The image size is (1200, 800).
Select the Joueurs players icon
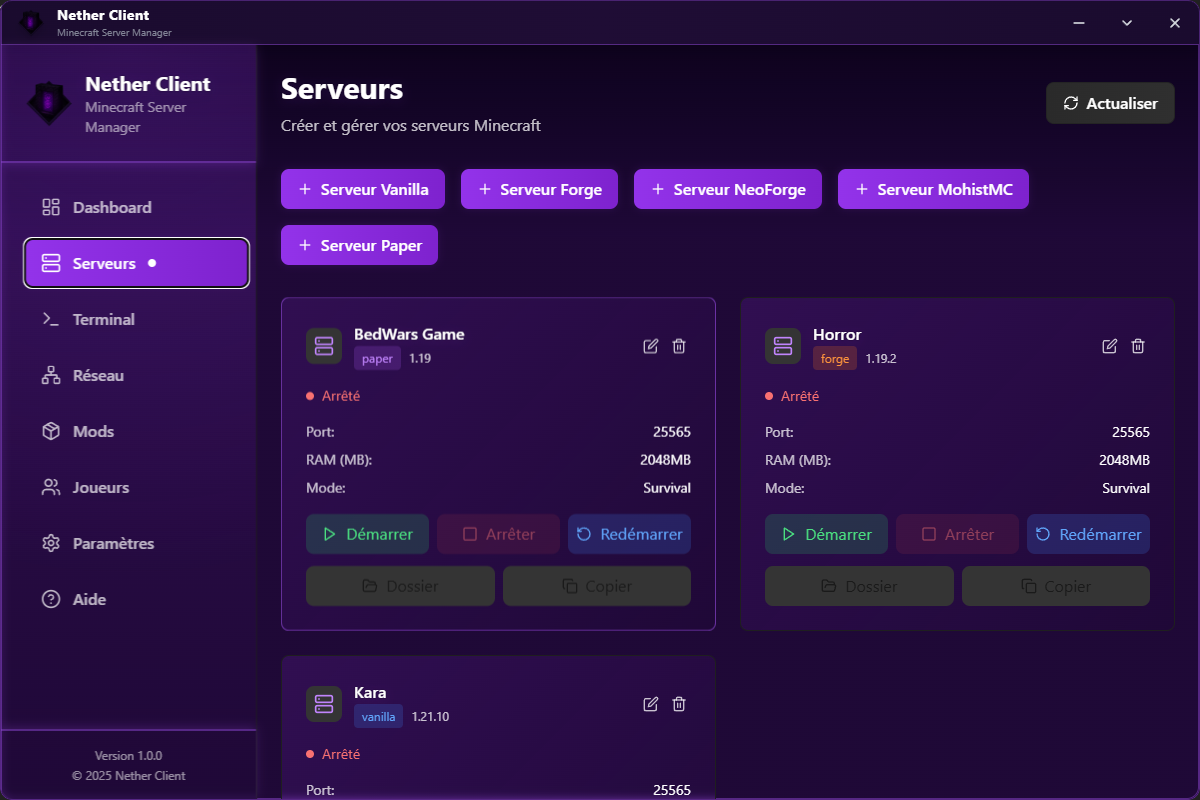pos(51,487)
